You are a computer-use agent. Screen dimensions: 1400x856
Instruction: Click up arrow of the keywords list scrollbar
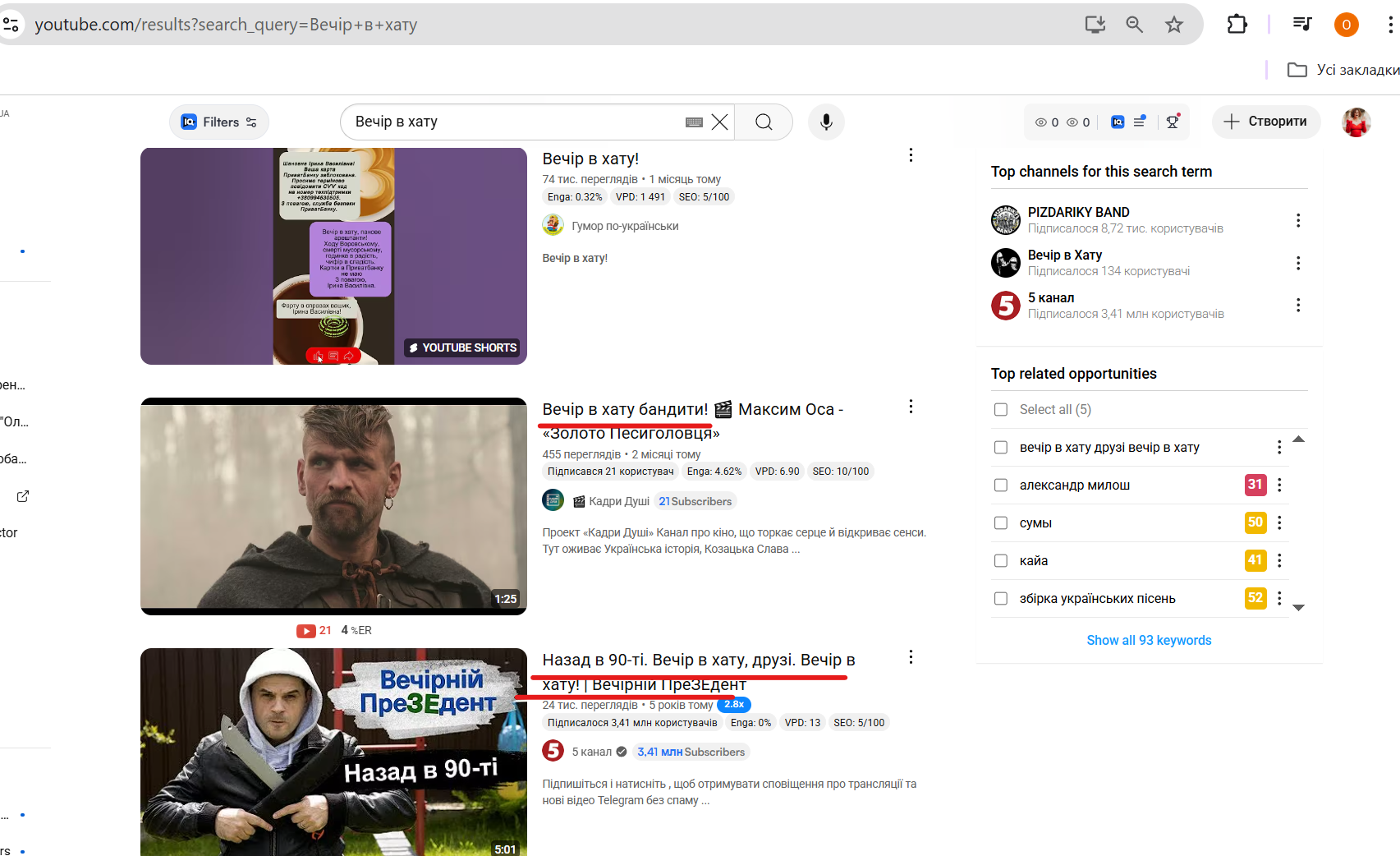[x=1298, y=440]
